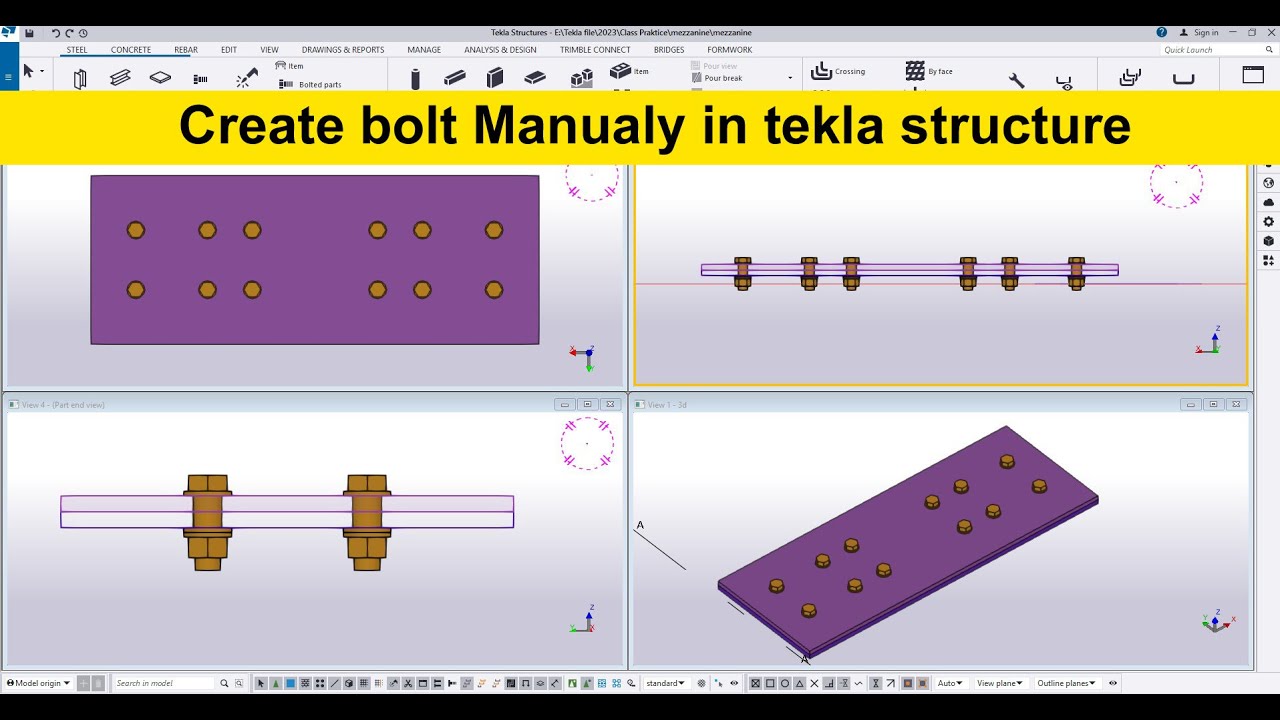Click the search magnifier icon in status bar
The width and height of the screenshot is (1280, 720).
pos(224,683)
